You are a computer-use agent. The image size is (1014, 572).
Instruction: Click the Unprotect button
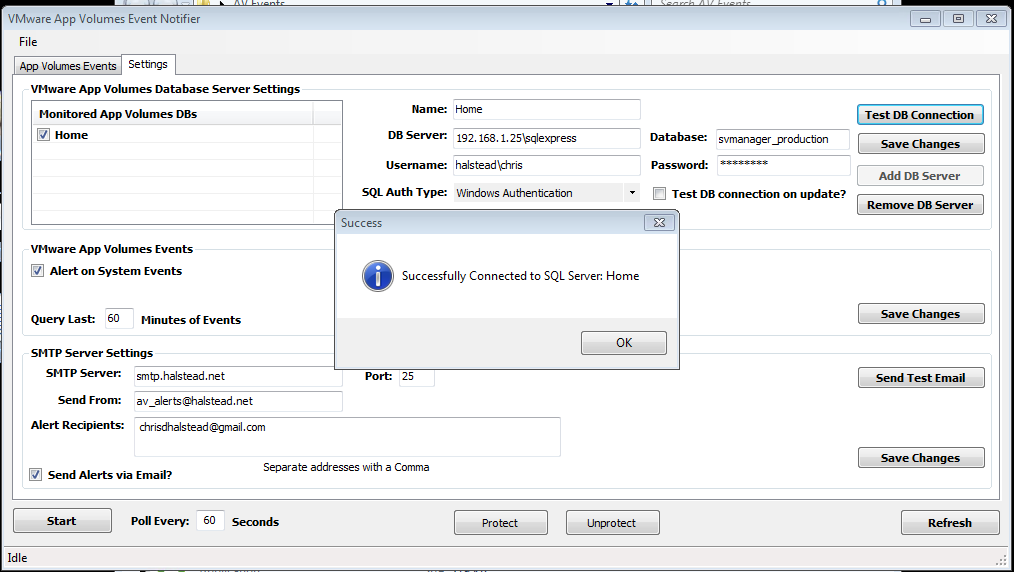(x=612, y=523)
